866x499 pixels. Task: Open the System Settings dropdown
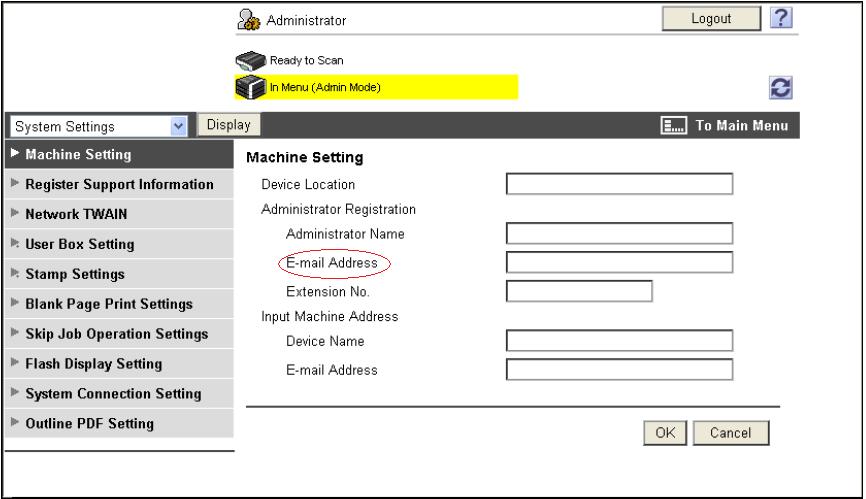tap(99, 126)
